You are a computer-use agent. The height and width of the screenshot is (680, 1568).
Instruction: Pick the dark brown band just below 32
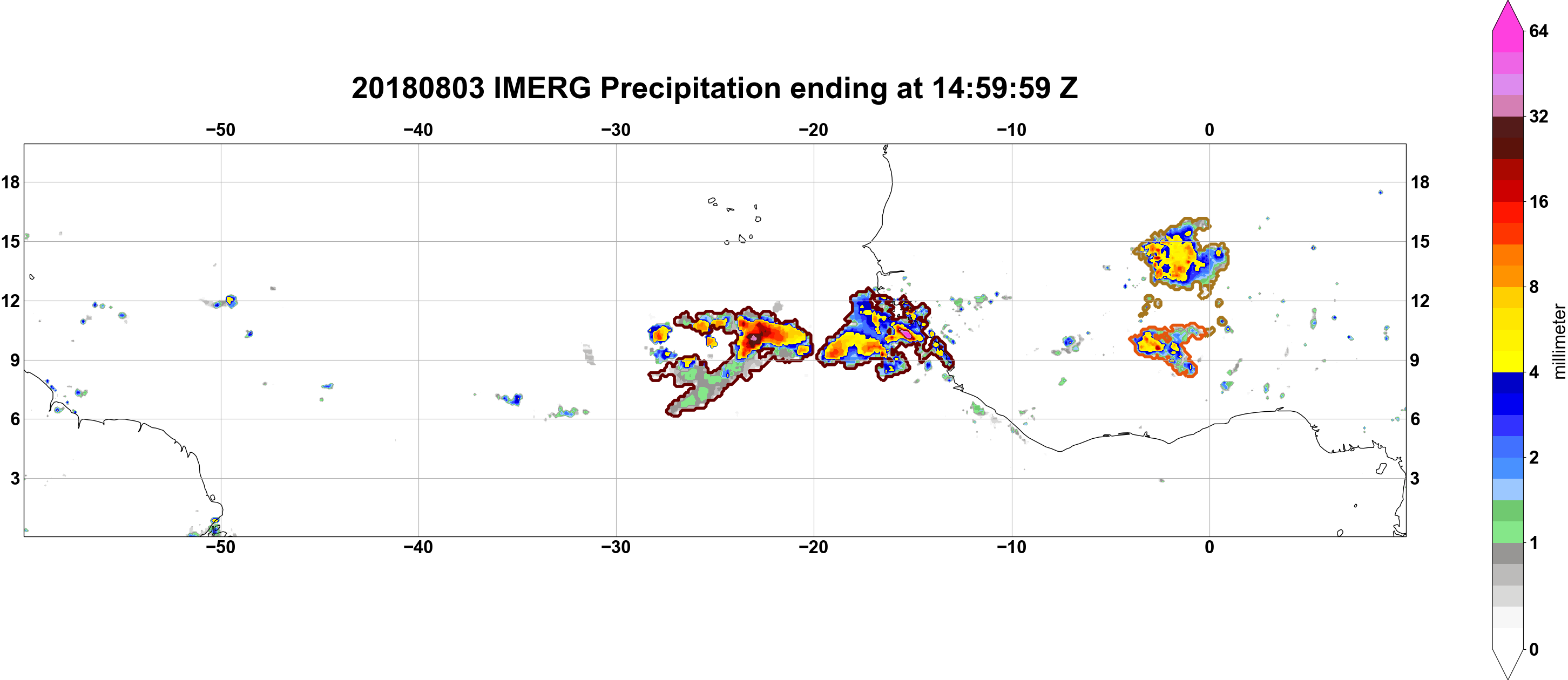1508,127
